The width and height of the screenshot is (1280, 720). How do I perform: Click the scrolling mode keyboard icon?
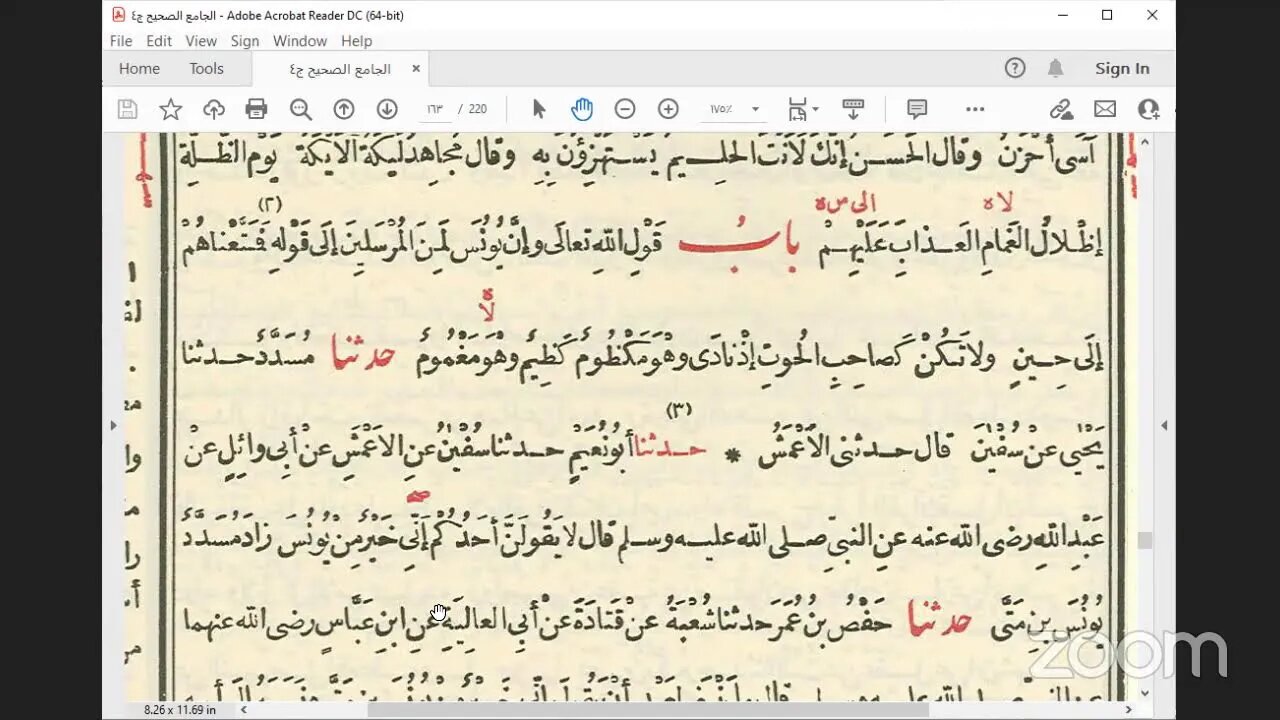pyautogui.click(x=853, y=108)
